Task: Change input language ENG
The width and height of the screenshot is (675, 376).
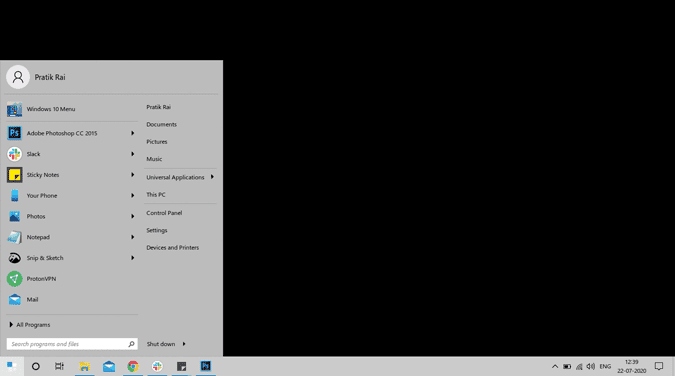Action: coord(605,367)
